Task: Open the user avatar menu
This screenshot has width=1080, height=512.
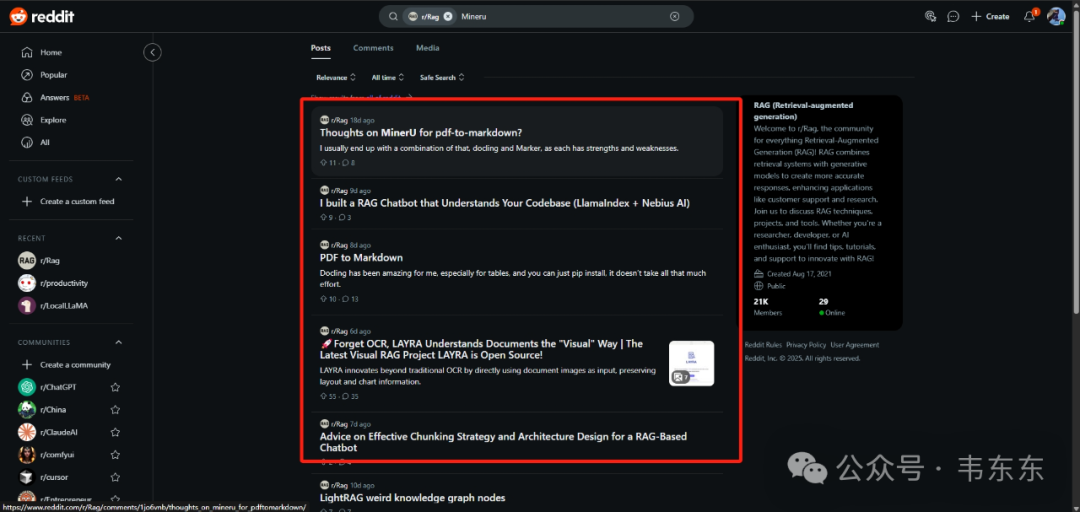Action: point(1056,17)
